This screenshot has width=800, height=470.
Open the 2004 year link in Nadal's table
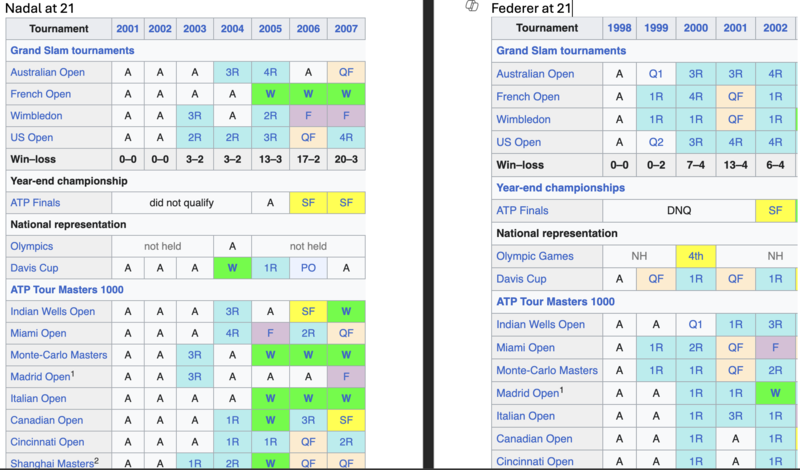[232, 29]
